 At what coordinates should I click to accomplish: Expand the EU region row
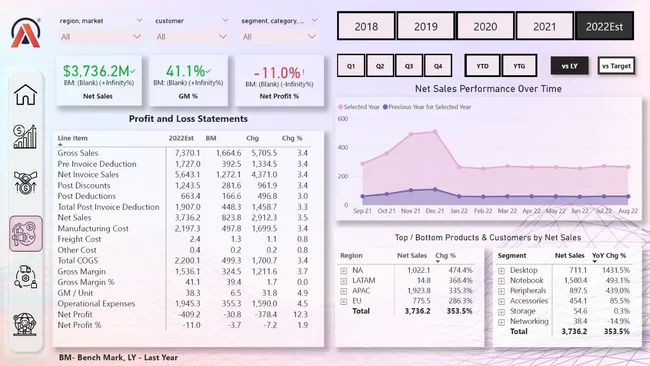[344, 301]
